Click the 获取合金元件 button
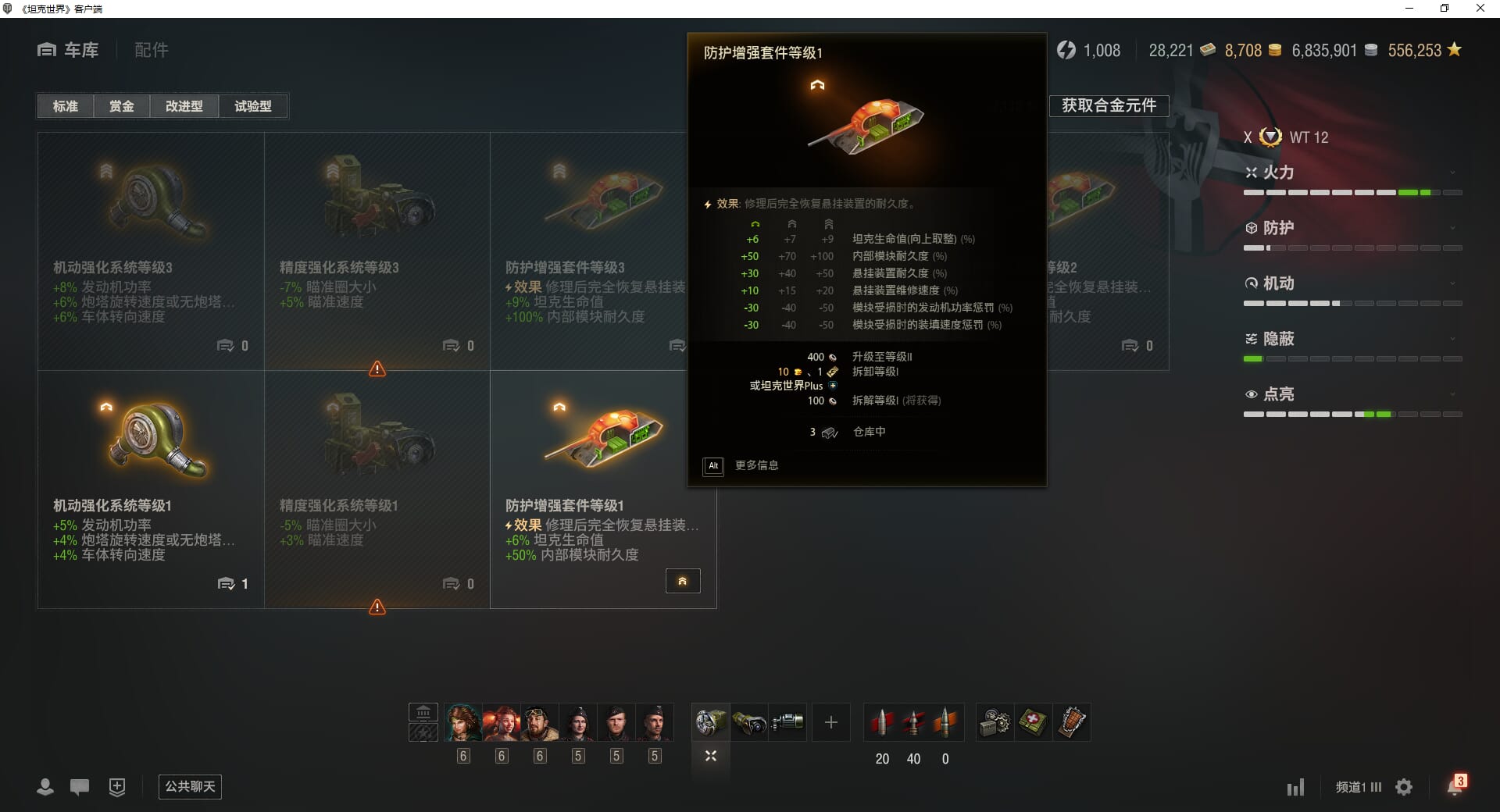Screen dimensions: 1500x812 (x=1109, y=105)
